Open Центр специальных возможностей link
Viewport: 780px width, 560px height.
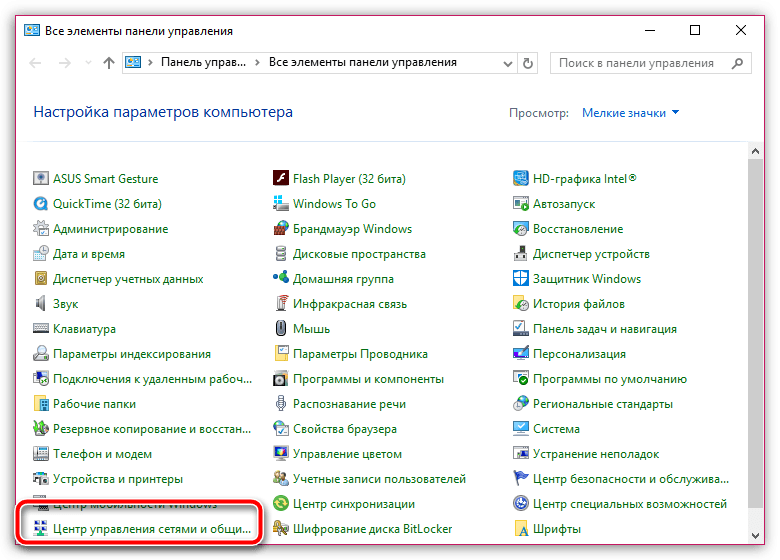tap(630, 504)
